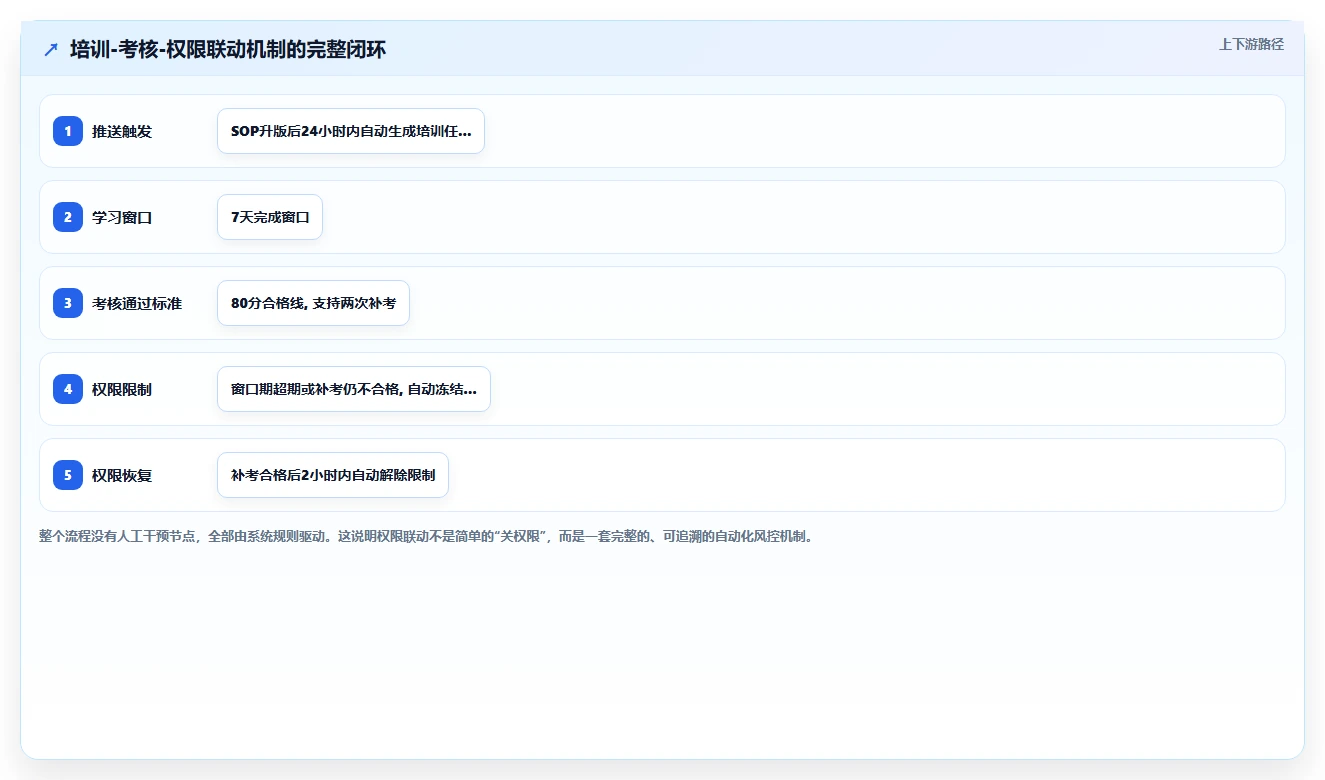Select the 推送触发 step label
This screenshot has width=1325, height=780.
(122, 131)
